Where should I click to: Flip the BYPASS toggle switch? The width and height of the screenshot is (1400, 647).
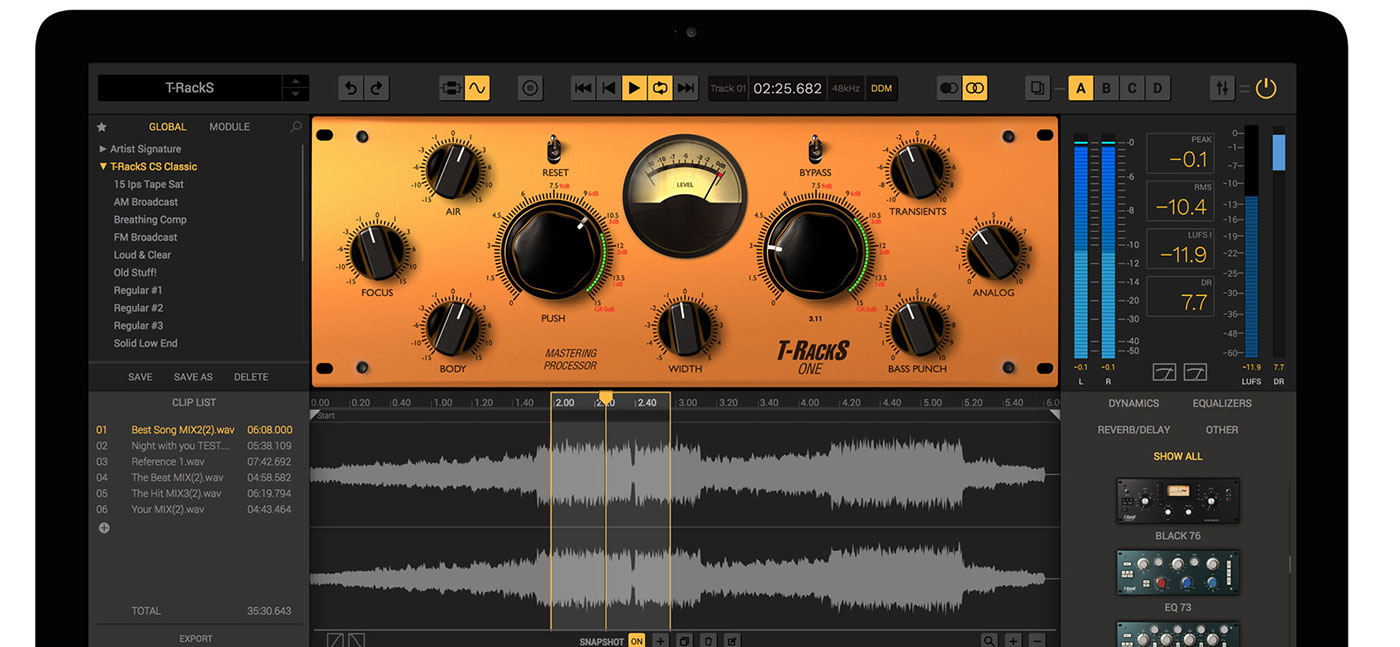tap(815, 150)
